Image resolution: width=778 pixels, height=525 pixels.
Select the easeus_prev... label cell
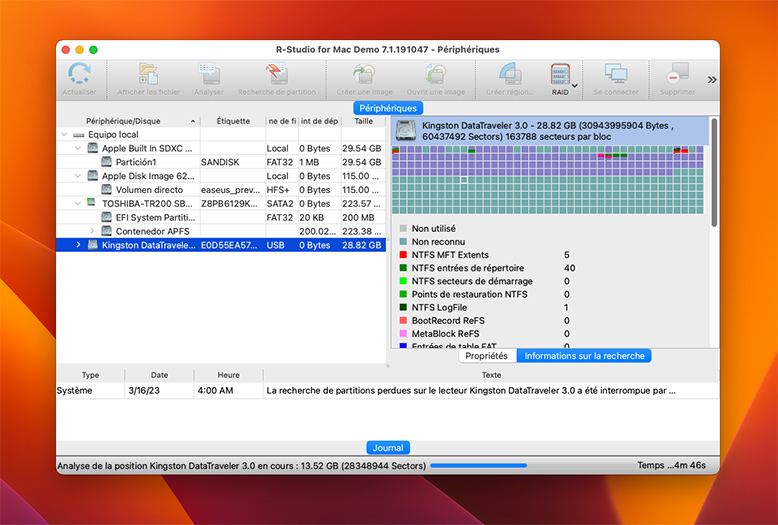pos(233,190)
